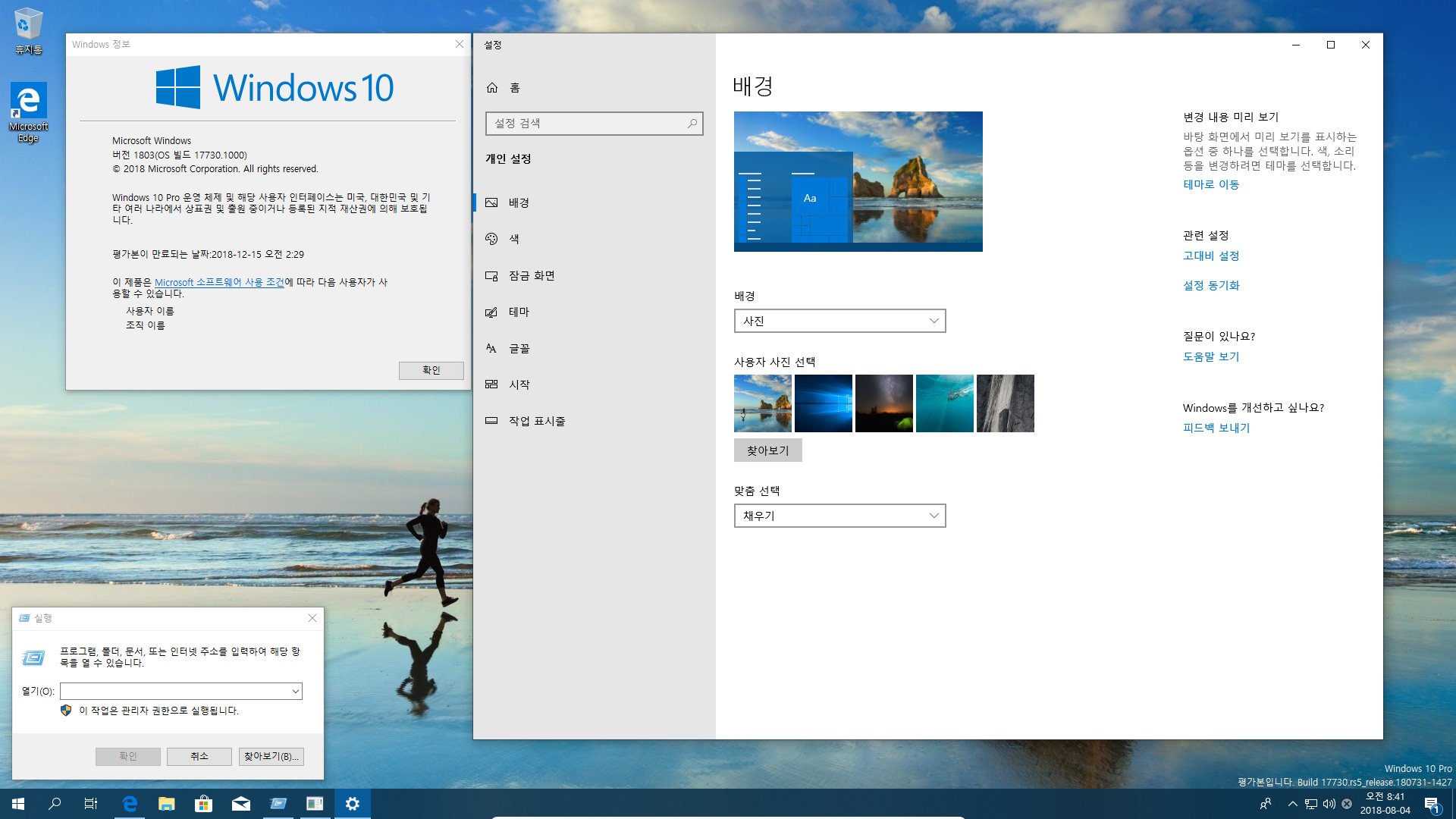
Task: Open Task View on the taskbar
Action: pyautogui.click(x=91, y=804)
